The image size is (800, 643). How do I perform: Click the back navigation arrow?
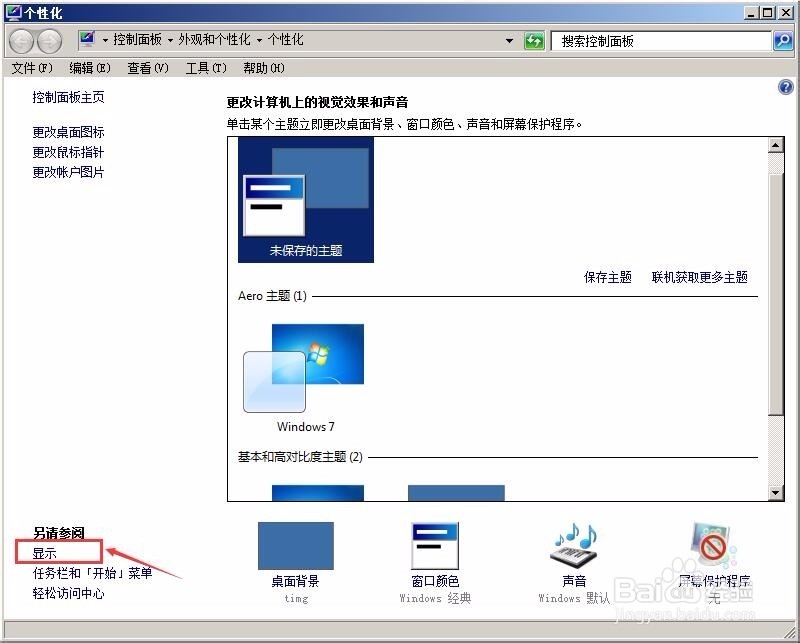pyautogui.click(x=20, y=40)
